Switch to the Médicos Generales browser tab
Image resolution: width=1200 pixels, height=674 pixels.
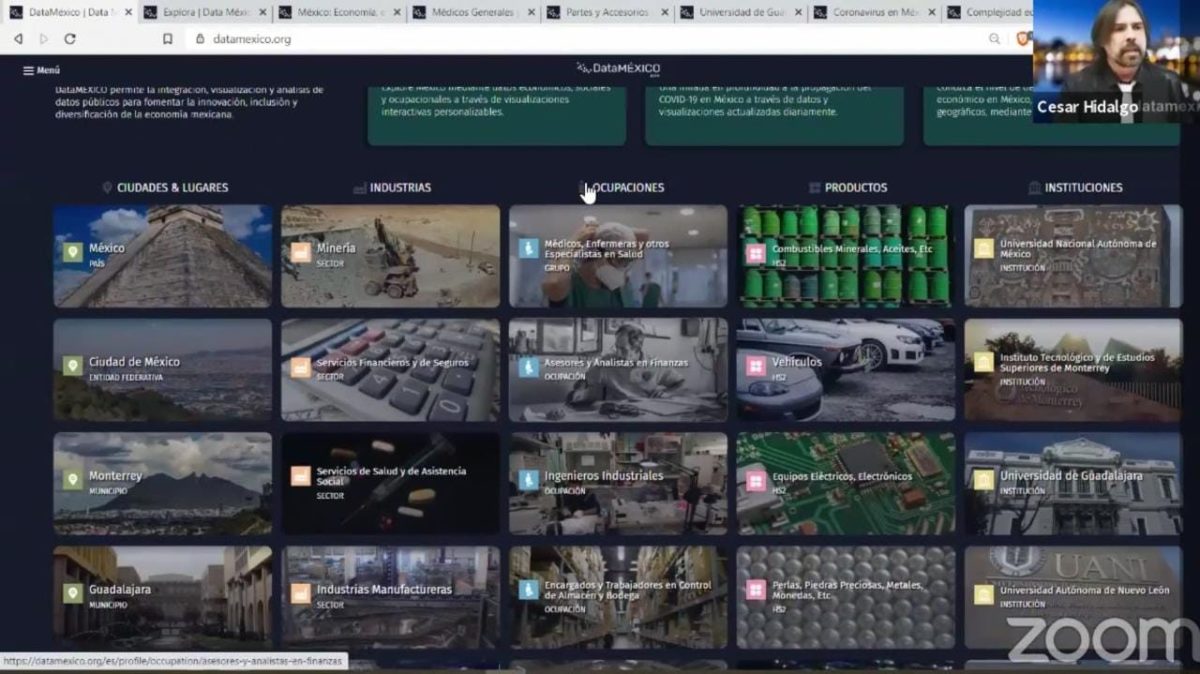click(x=471, y=12)
